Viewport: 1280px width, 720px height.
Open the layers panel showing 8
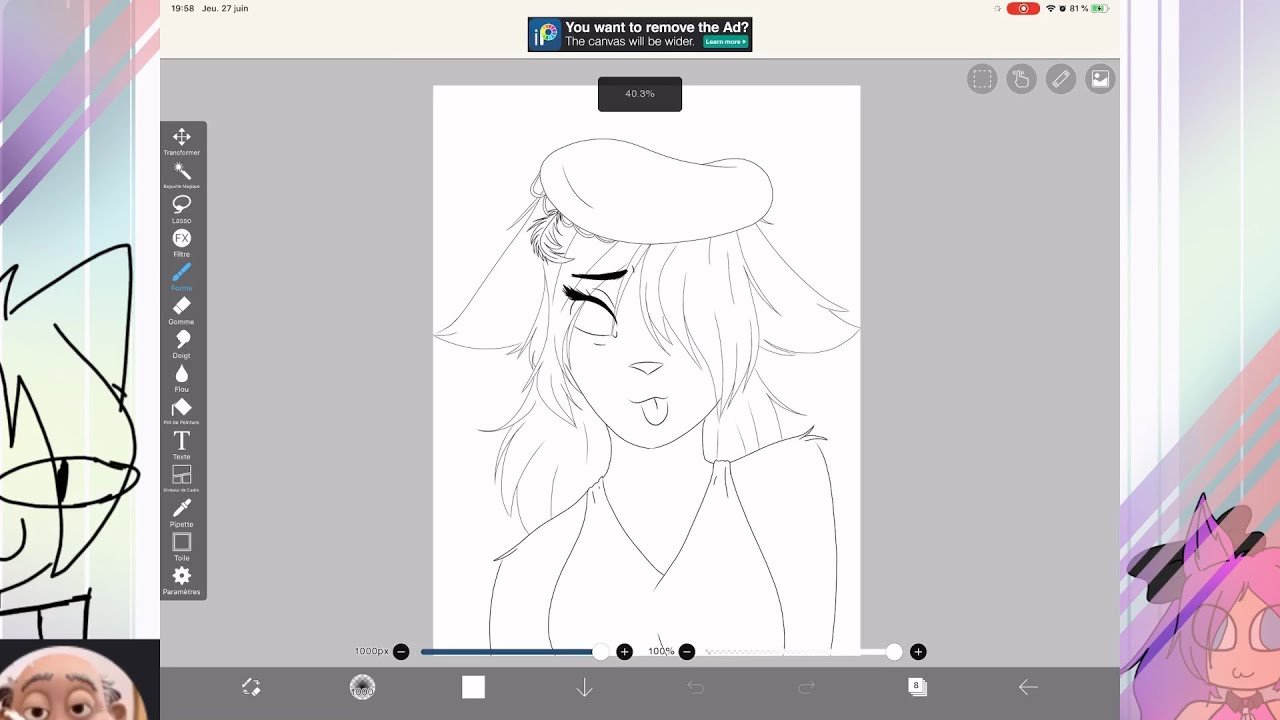tap(917, 687)
